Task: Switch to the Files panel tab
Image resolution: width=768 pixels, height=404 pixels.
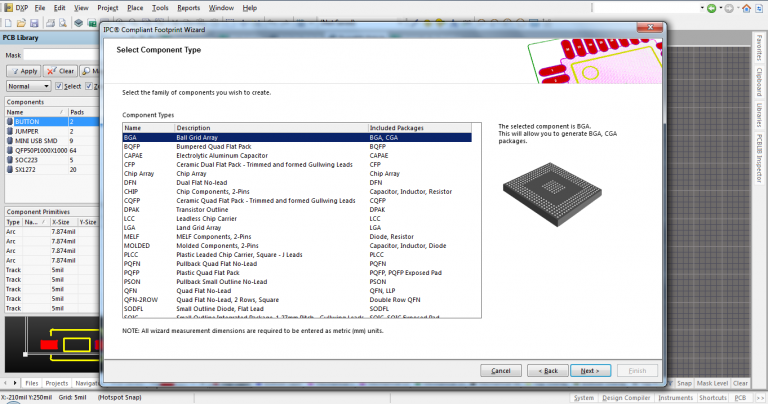Action: pyautogui.click(x=32, y=383)
